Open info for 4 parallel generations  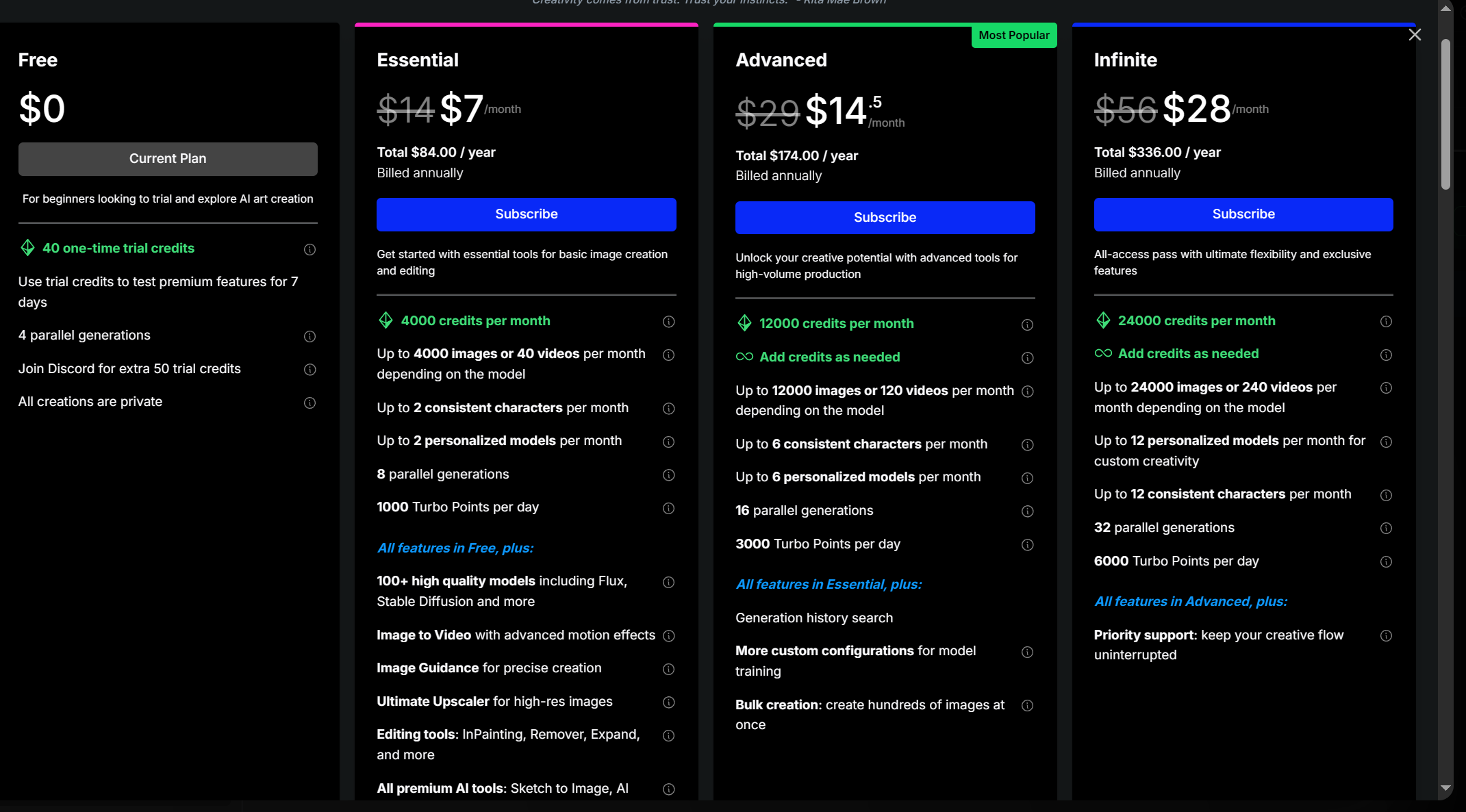point(309,336)
